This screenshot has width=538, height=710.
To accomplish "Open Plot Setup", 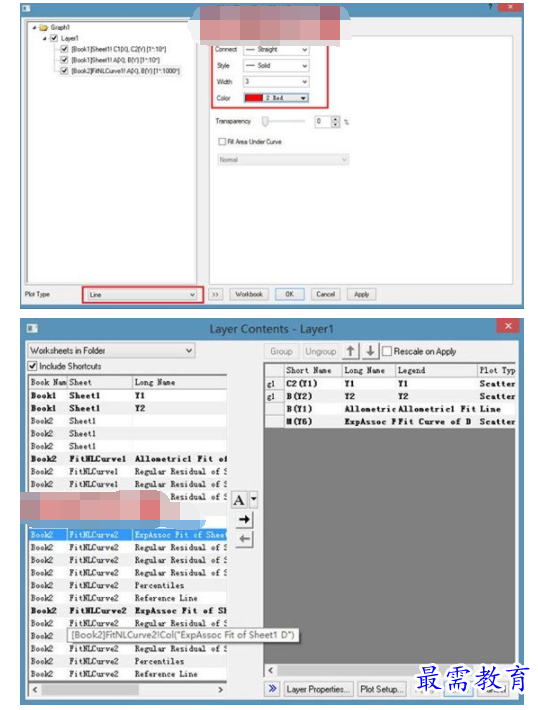I will pyautogui.click(x=380, y=689).
